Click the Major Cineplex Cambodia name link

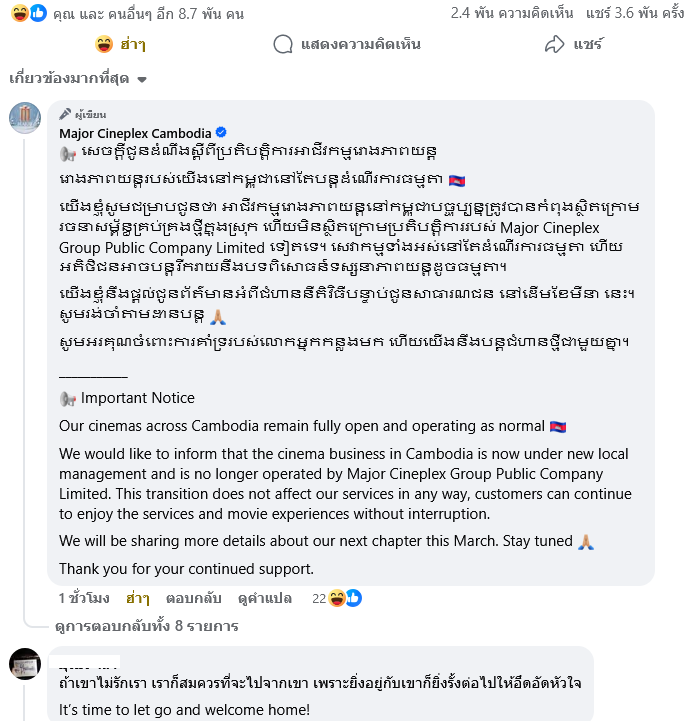(135, 133)
